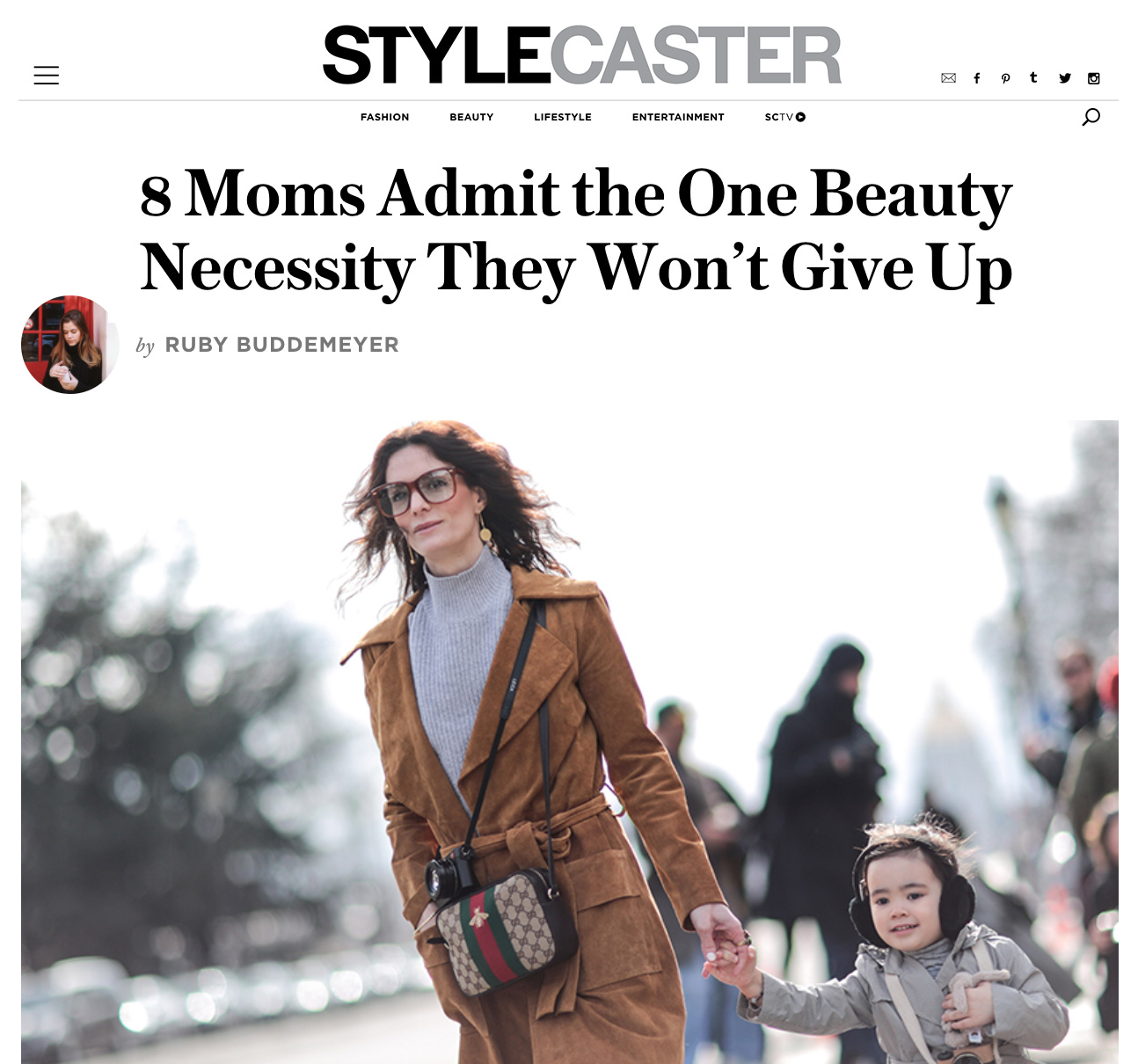Click the article headline about moms' beauty necessity
Image resolution: width=1138 pixels, height=1064 pixels.
[x=576, y=230]
